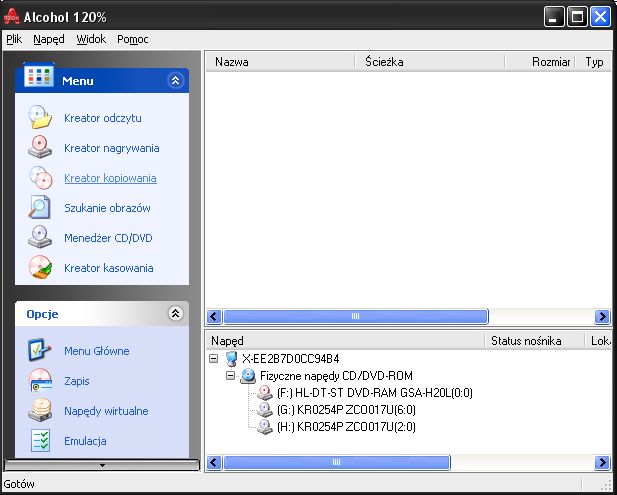
Task: Click the Kreator kasowania eraser disc icon
Action: coord(40,267)
